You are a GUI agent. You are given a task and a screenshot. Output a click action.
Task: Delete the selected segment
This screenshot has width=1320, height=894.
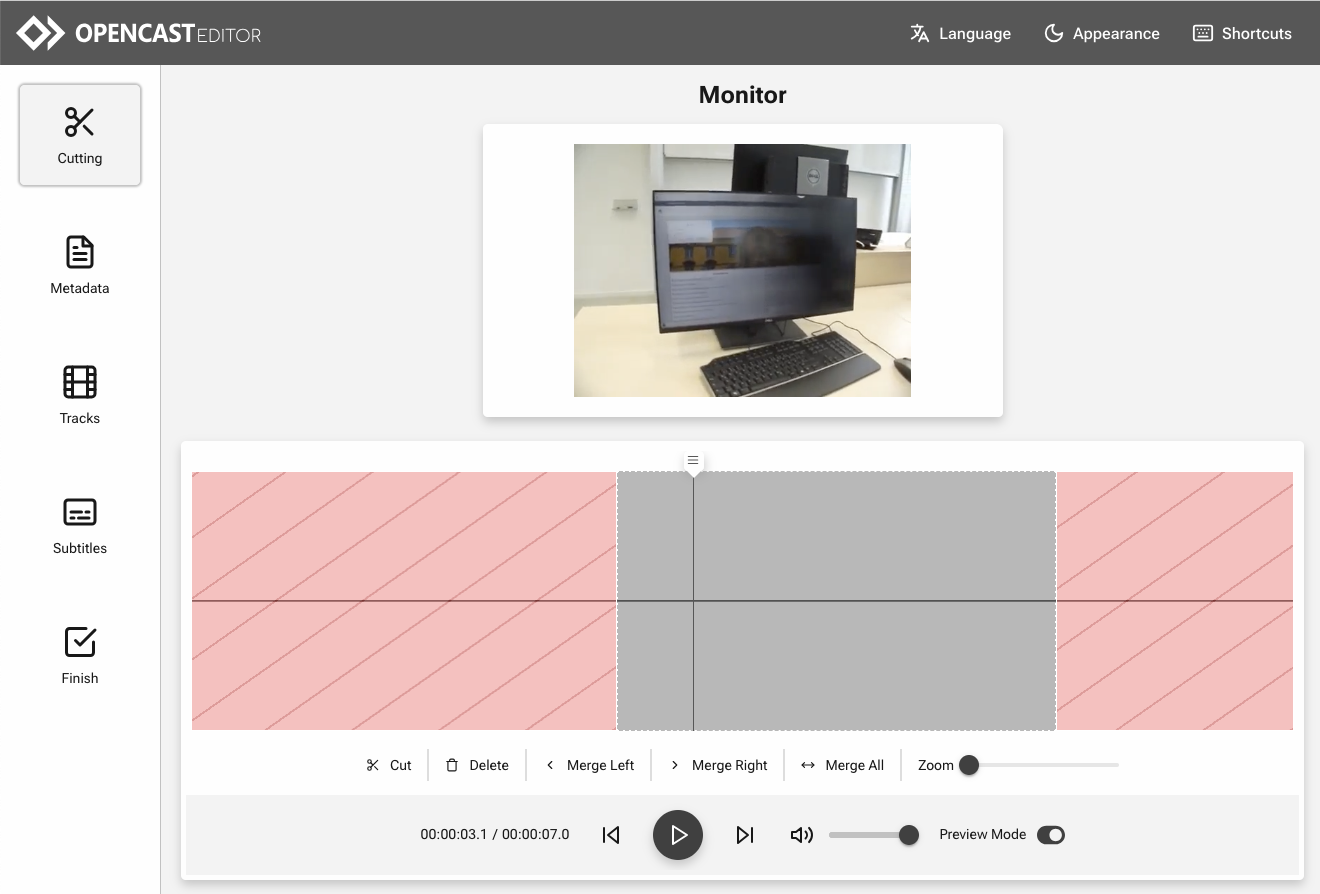click(x=477, y=765)
